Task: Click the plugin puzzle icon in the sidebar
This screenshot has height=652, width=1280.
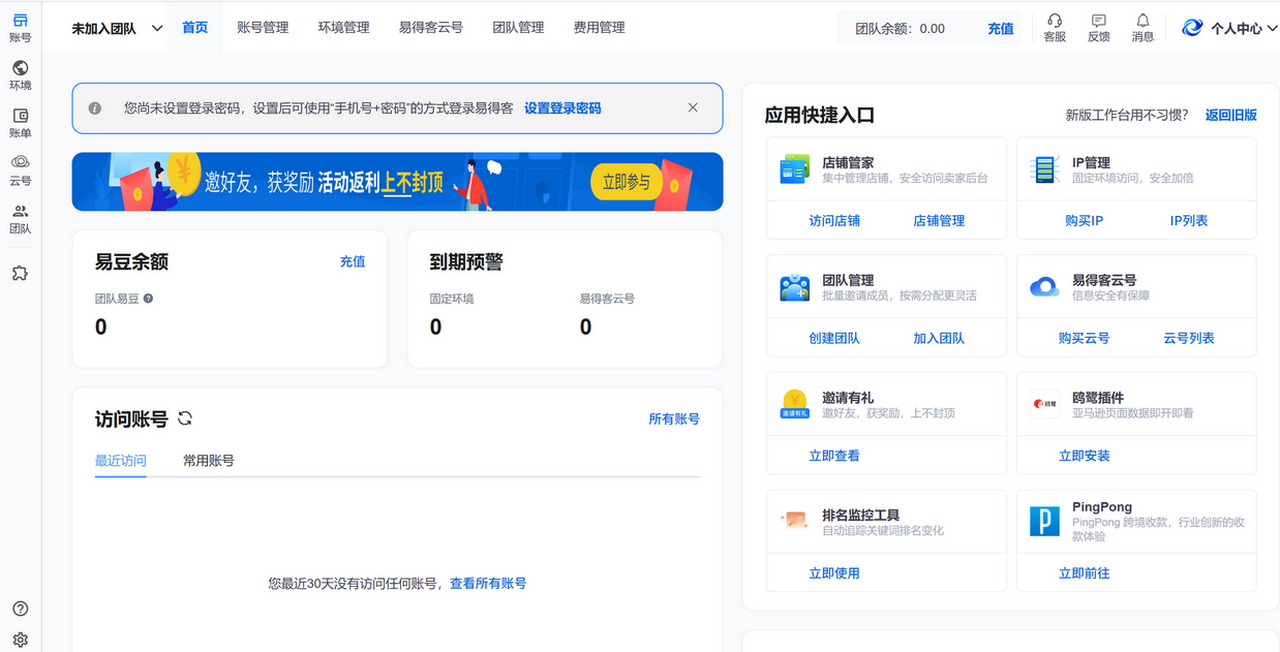Action: [x=20, y=272]
